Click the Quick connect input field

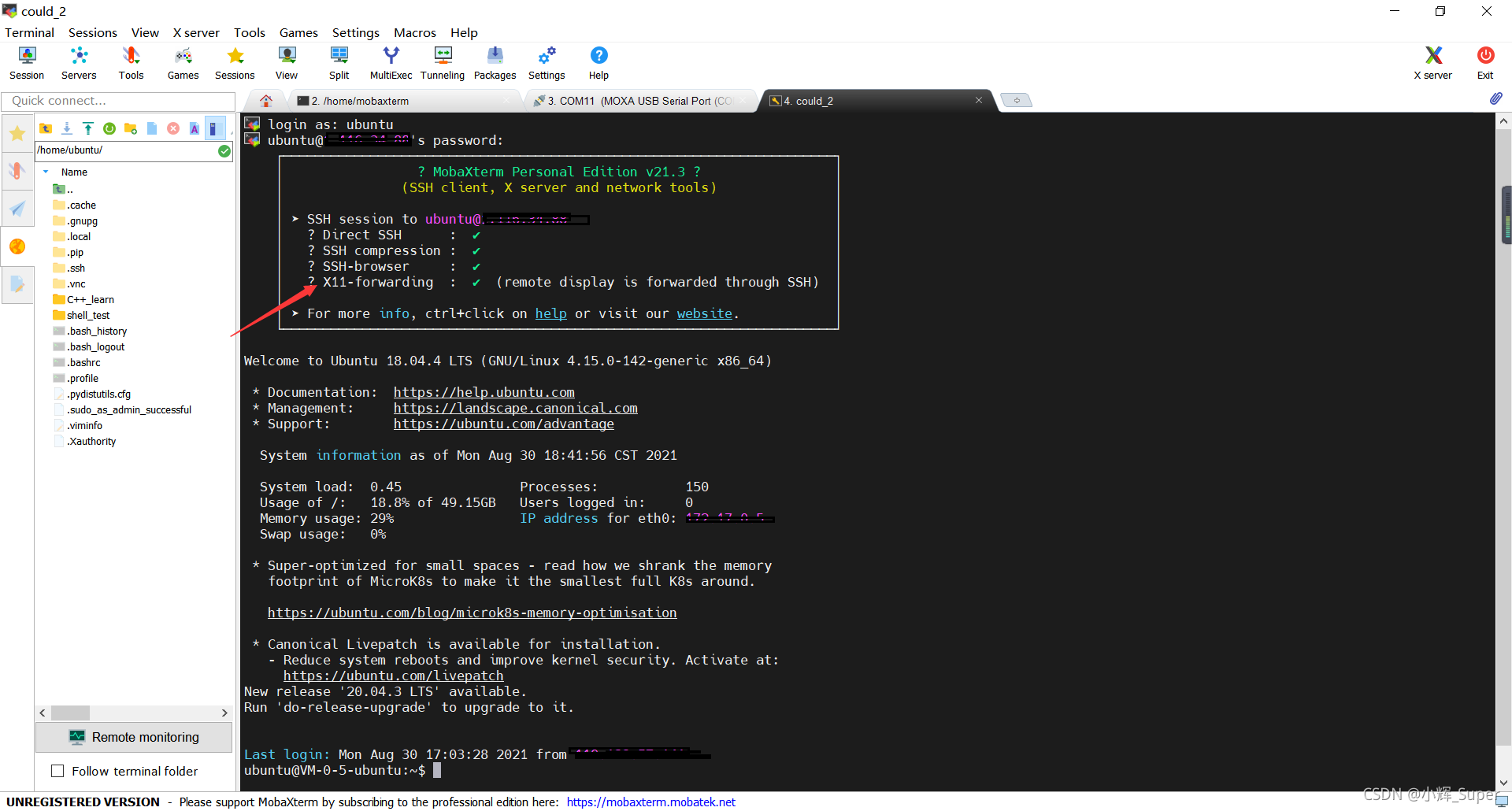coord(118,101)
